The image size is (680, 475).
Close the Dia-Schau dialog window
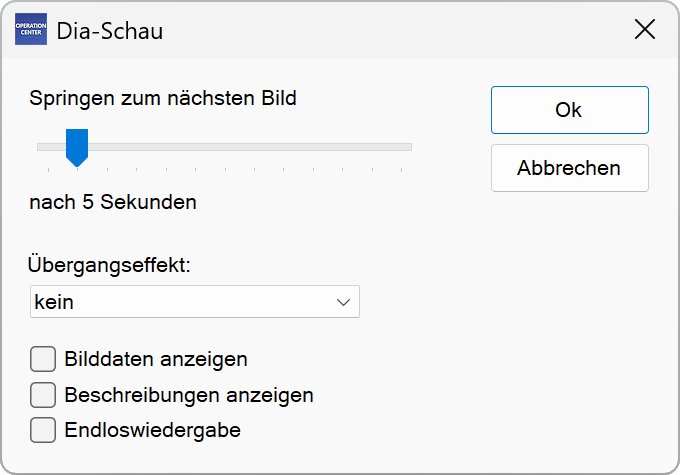[645, 30]
